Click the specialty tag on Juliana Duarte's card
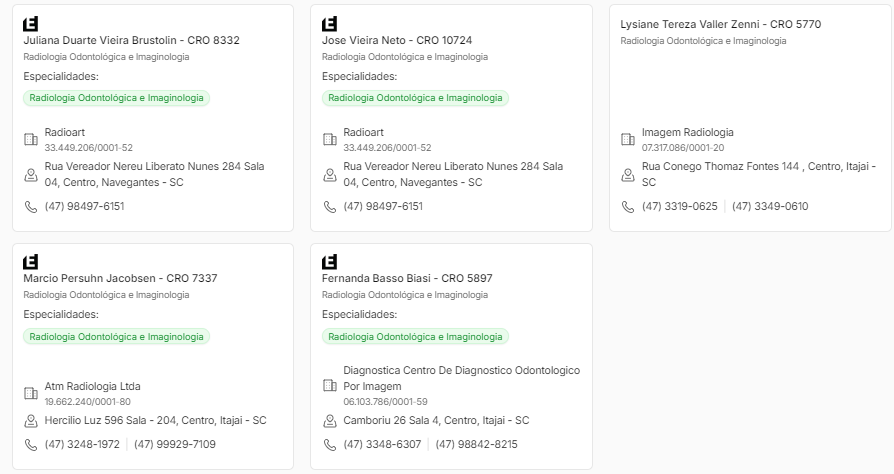The height and width of the screenshot is (474, 894). click(116, 98)
